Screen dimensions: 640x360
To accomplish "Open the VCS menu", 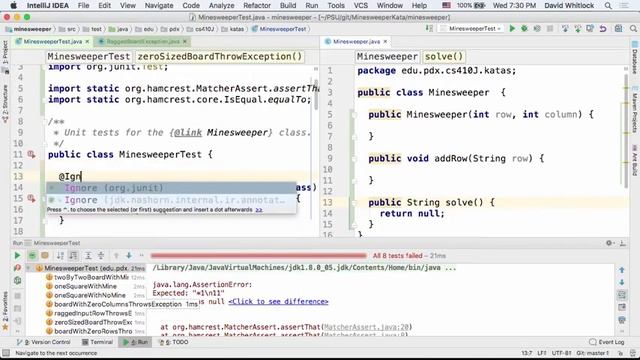I will [360, 5].
